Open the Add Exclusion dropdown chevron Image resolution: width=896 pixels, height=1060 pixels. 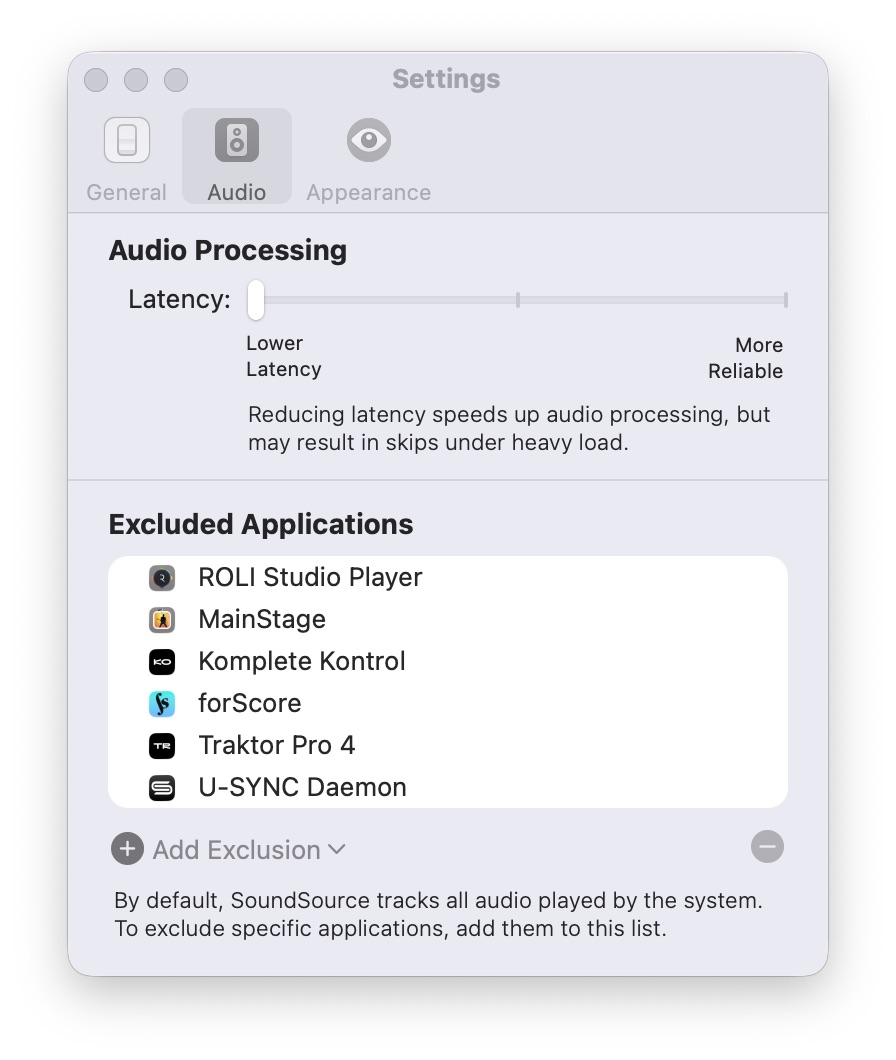(337, 849)
